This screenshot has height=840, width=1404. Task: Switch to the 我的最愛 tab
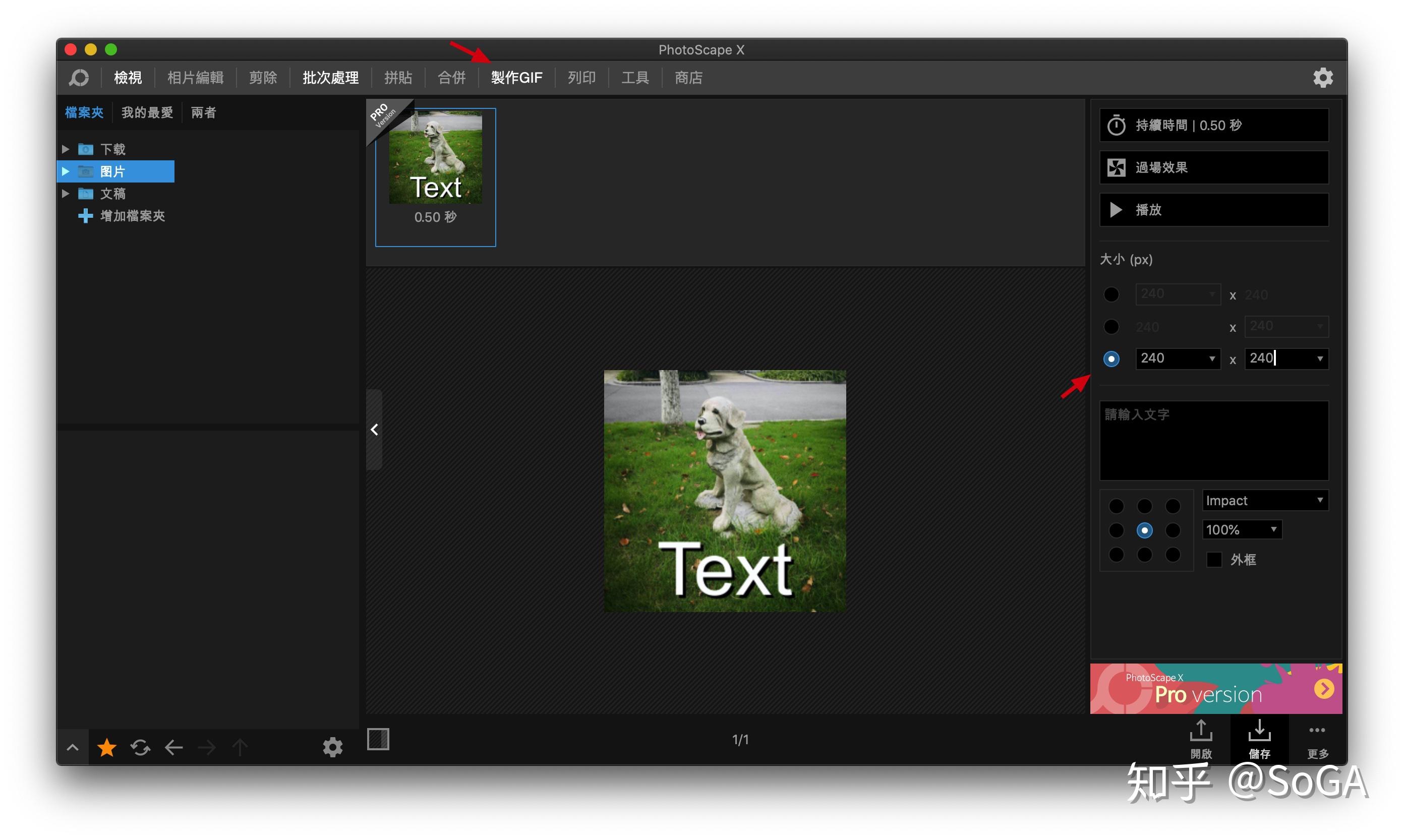147,112
